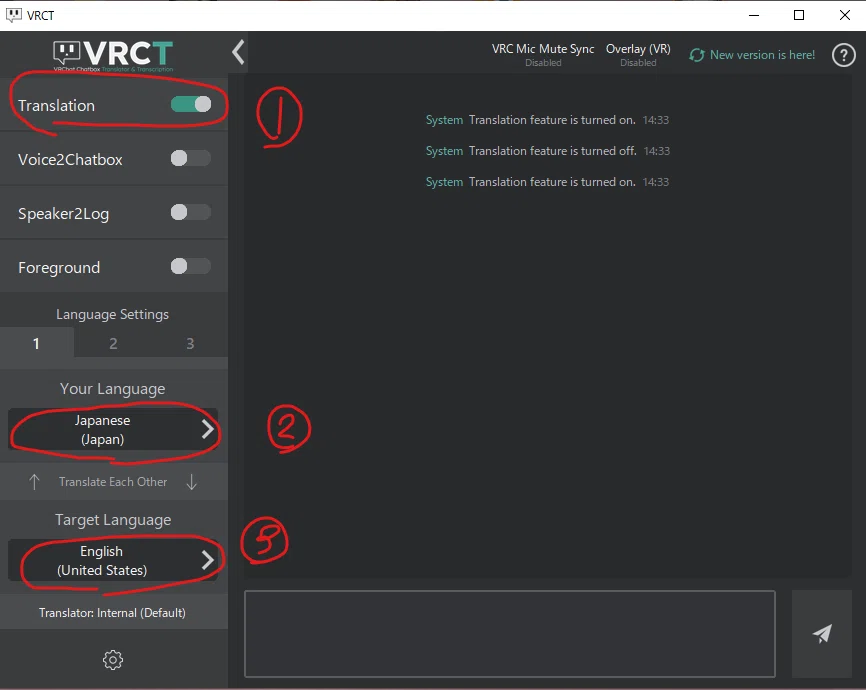Screen dimensions: 866x690
Task: Turn off the Translation toggle
Action: pos(191,104)
